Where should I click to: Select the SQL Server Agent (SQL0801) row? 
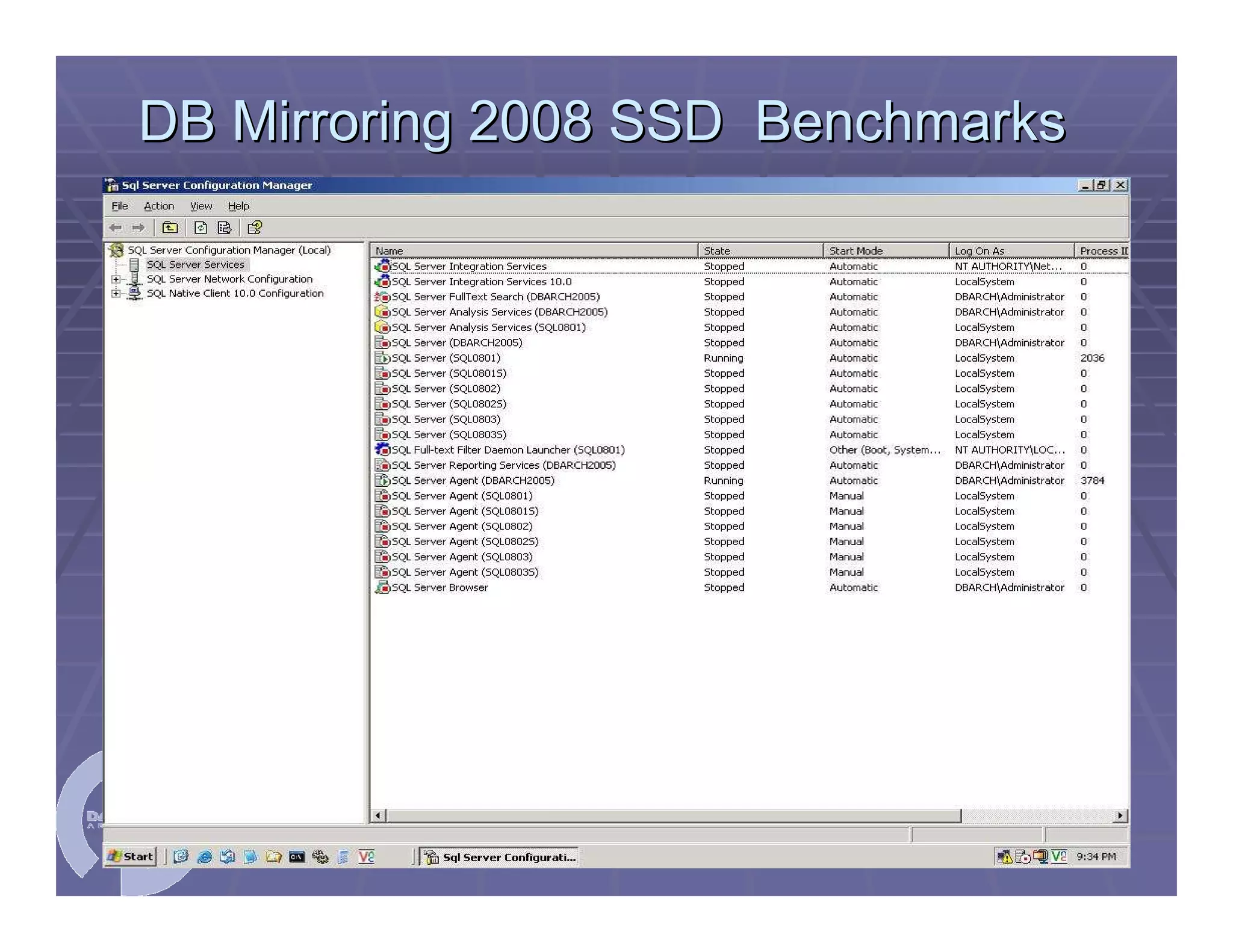point(750,495)
